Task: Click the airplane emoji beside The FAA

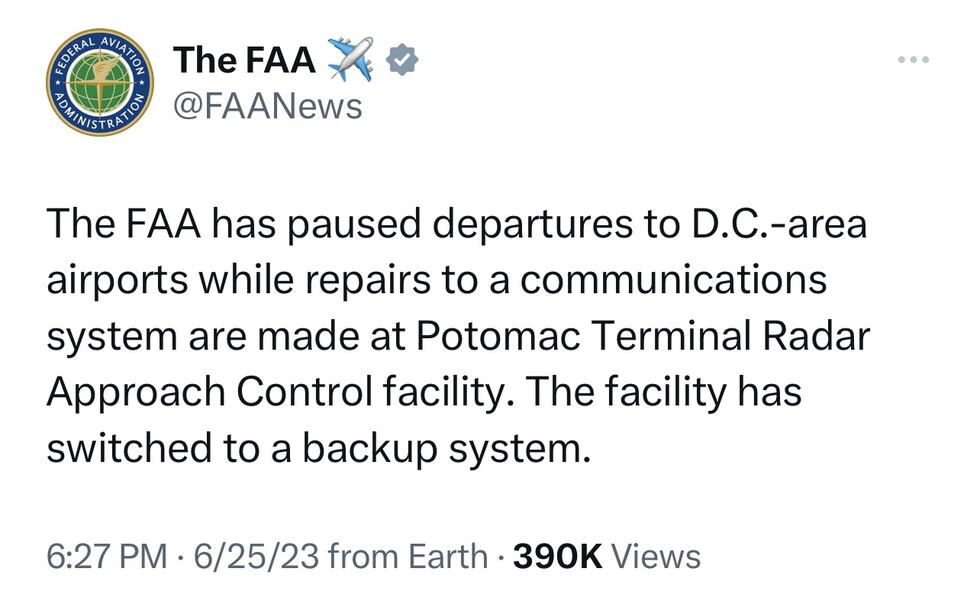Action: coord(348,59)
